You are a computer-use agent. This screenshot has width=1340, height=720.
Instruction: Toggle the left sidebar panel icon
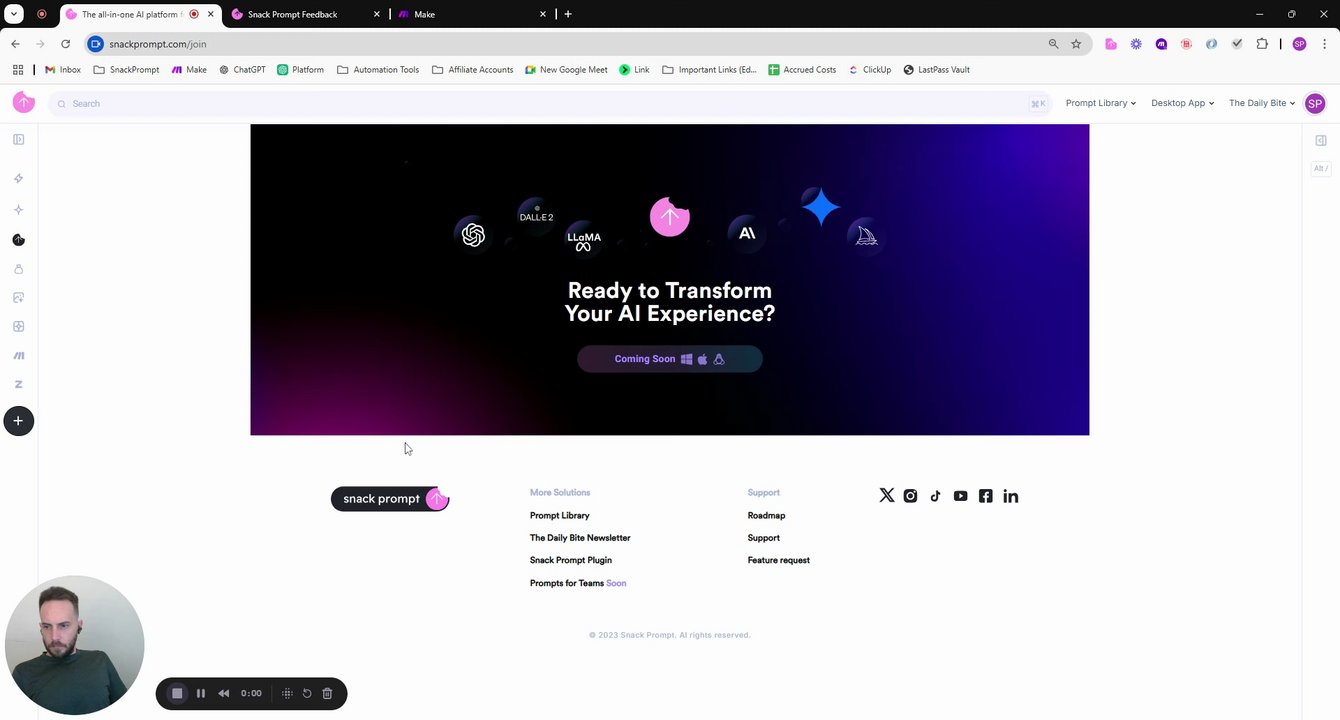point(18,140)
